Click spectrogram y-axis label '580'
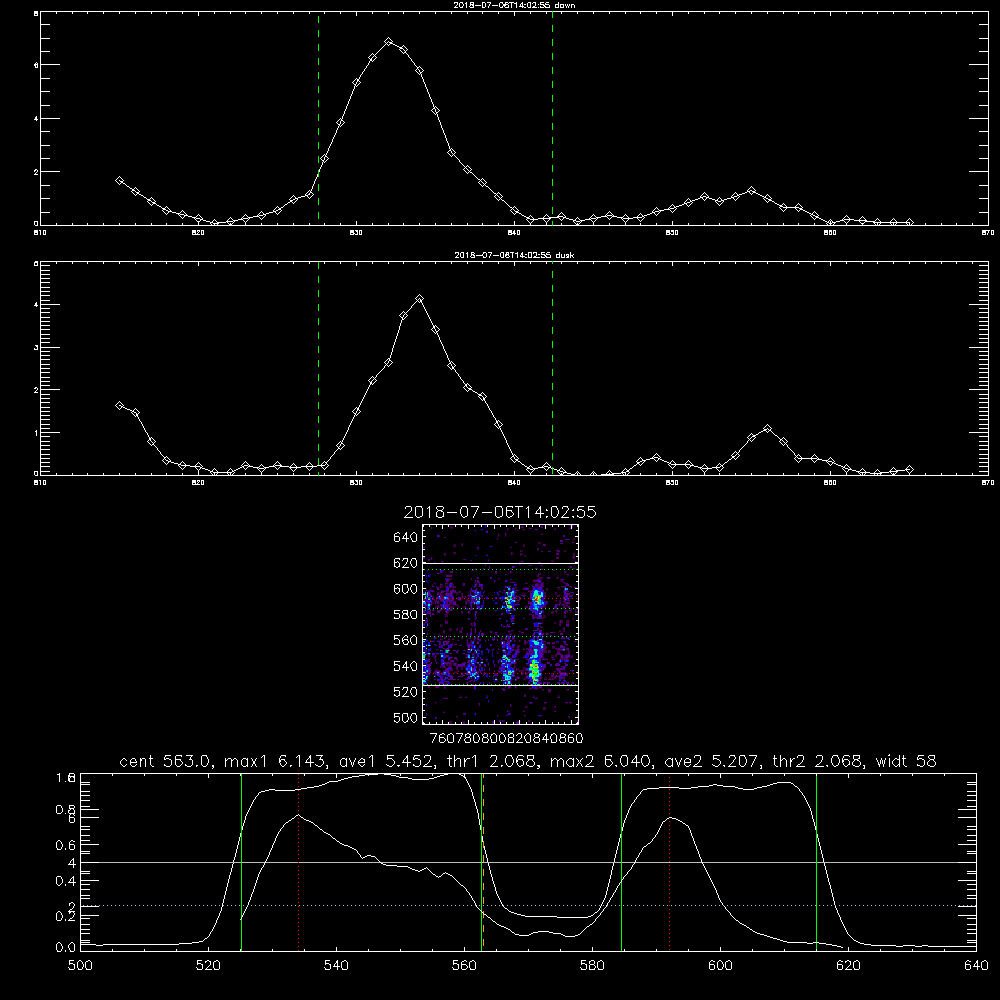 [406, 615]
